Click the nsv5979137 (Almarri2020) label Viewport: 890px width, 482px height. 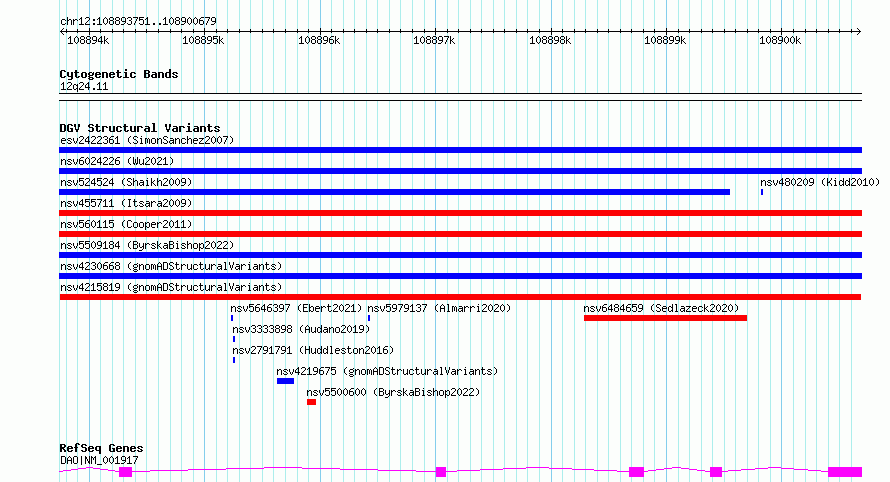[x=439, y=308]
